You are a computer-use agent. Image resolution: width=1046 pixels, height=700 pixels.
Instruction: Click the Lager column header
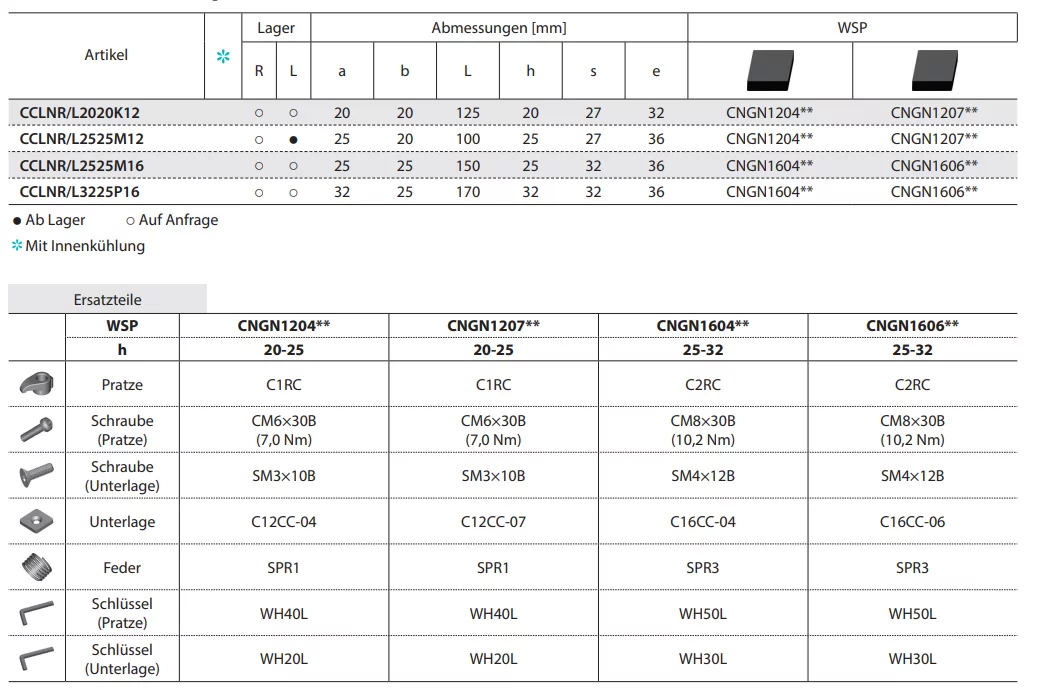click(x=276, y=28)
